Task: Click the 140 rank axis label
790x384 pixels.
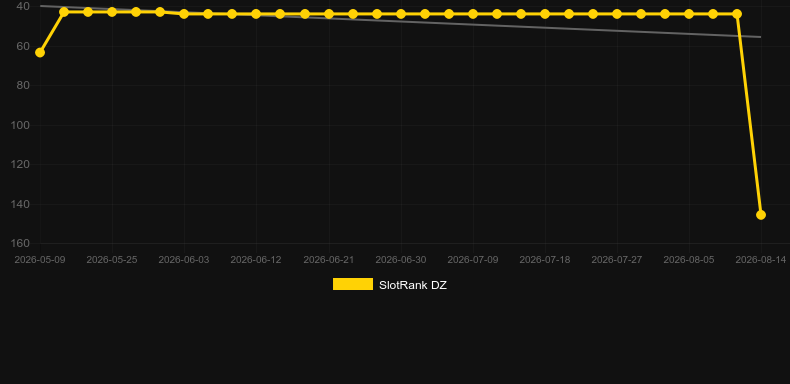Action: pyautogui.click(x=21, y=204)
